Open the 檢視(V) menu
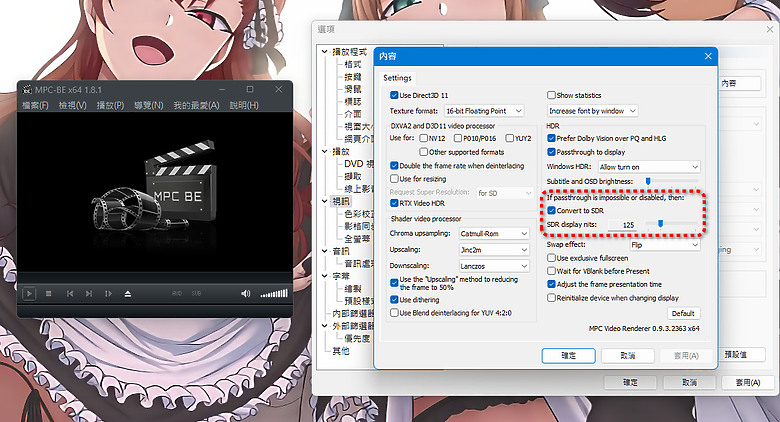 coord(73,106)
